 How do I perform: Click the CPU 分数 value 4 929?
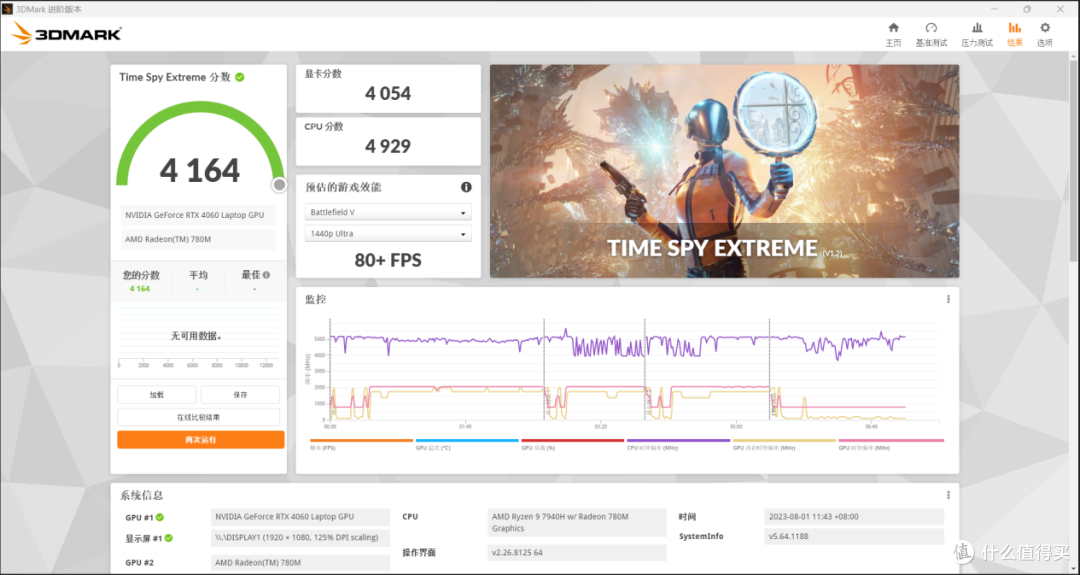coord(388,147)
